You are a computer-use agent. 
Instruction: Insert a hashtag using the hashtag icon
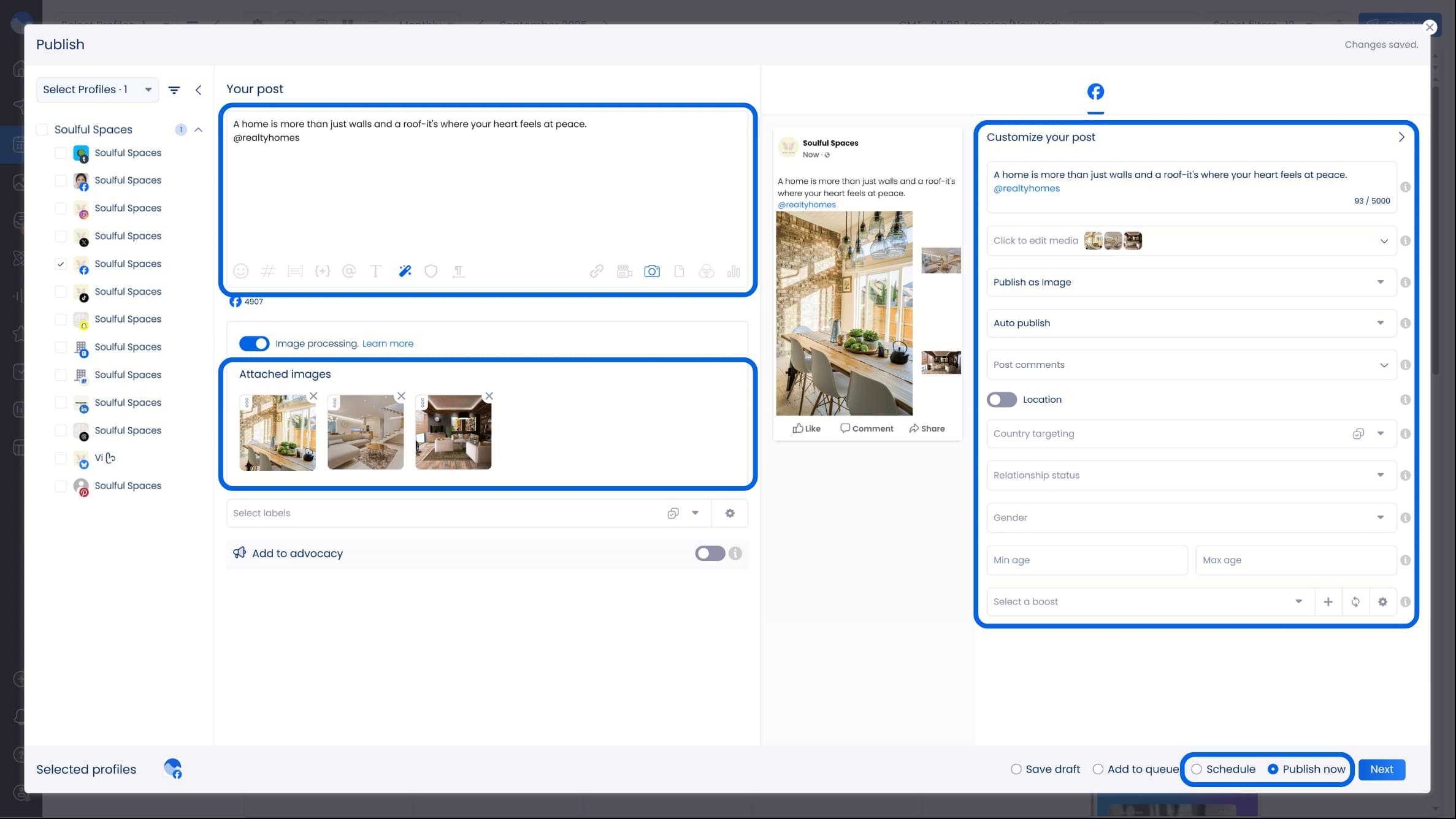[x=268, y=271]
